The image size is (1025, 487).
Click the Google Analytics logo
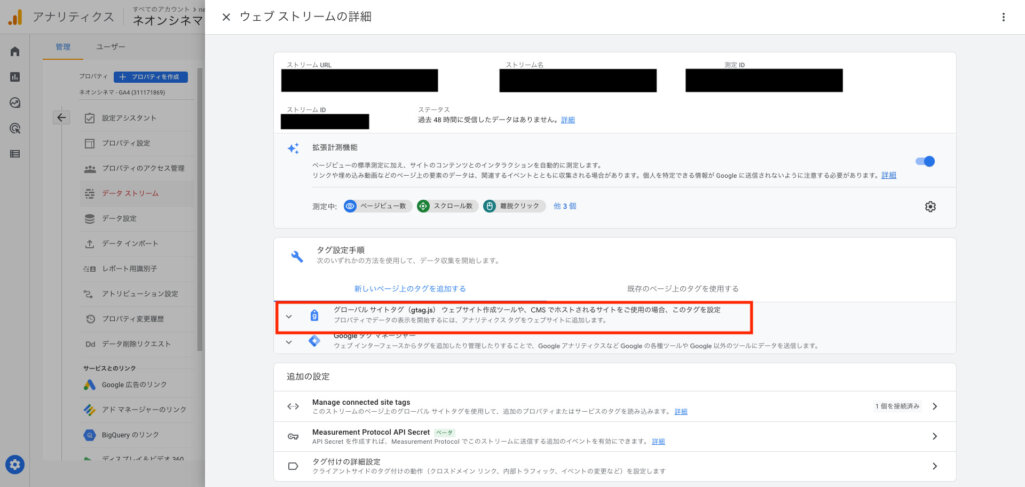15,18
